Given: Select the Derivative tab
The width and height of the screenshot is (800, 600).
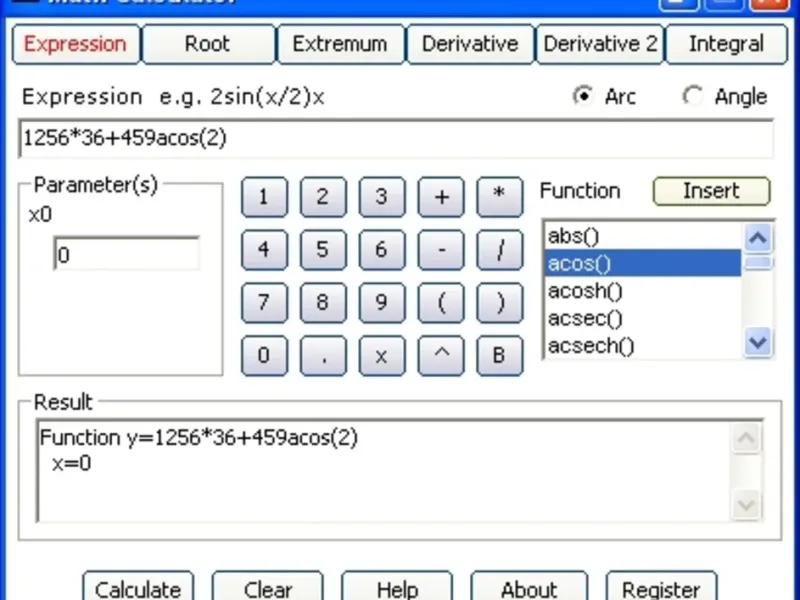Looking at the screenshot, I should click(470, 44).
